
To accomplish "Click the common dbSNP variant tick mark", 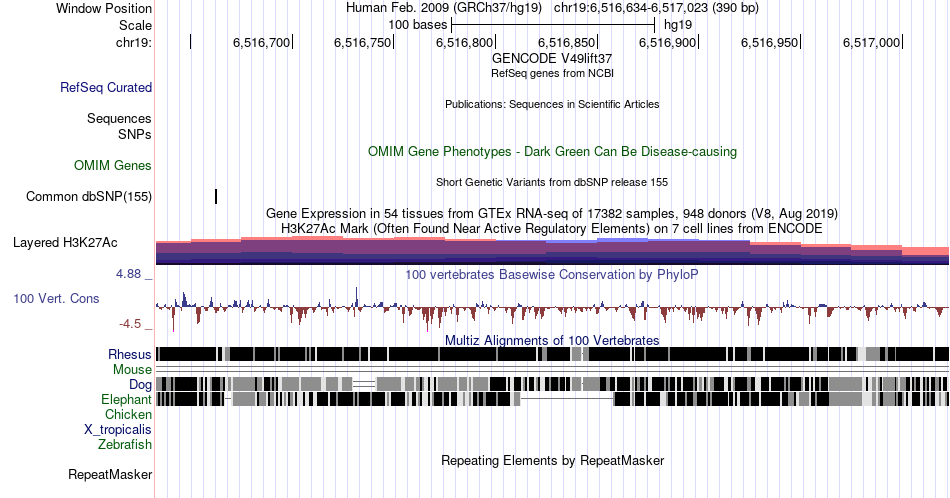I will coord(216,196).
